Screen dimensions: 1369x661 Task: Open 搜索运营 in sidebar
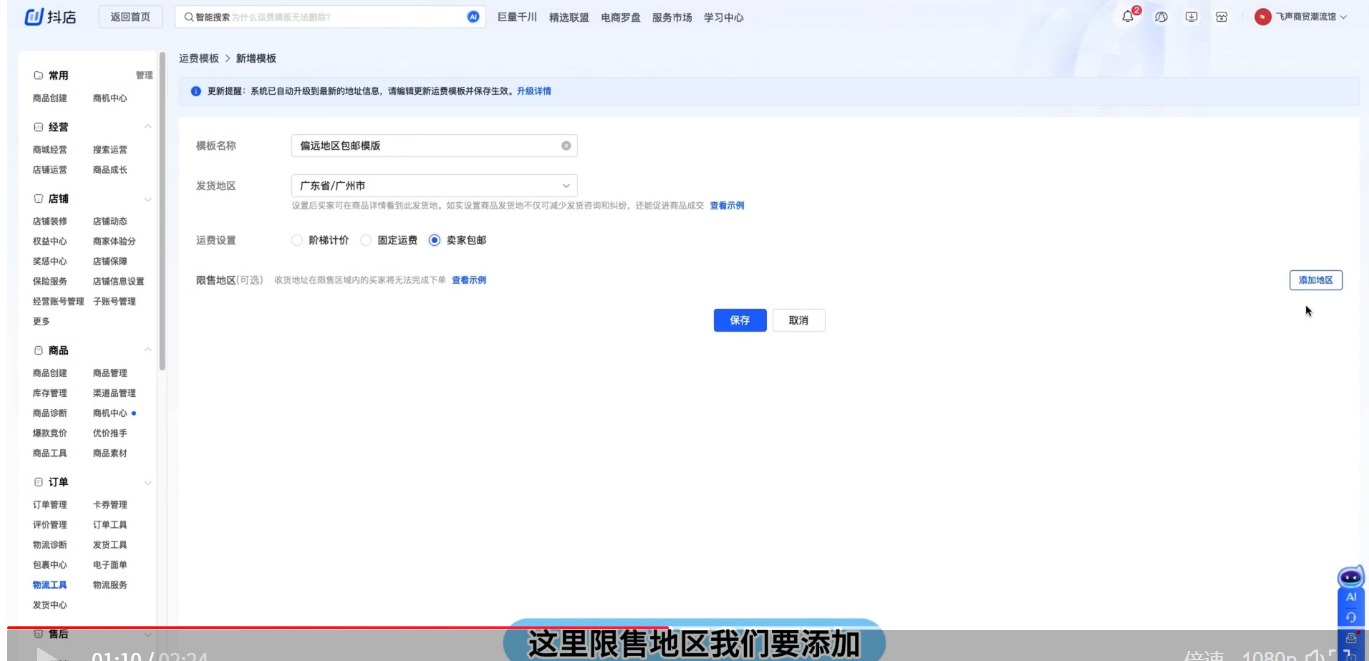click(110, 150)
